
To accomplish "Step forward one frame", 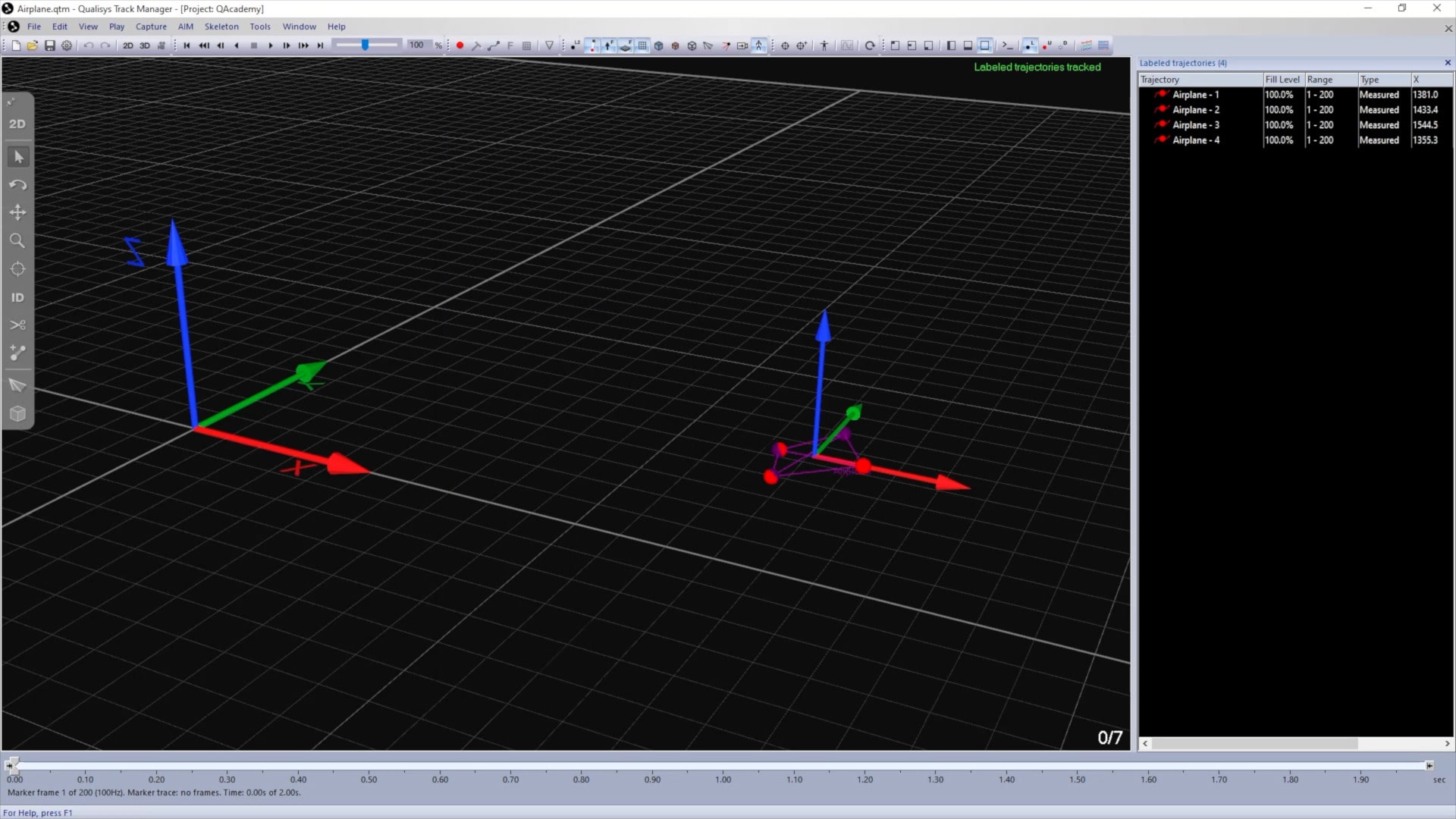I will point(287,45).
